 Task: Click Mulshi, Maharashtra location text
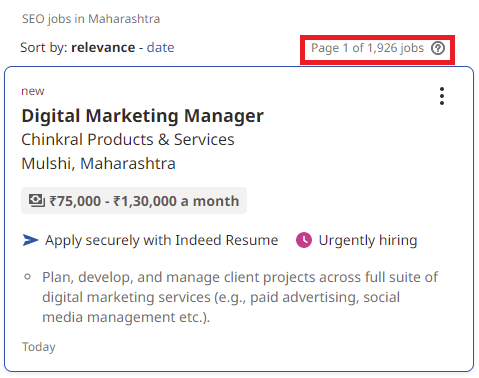point(98,163)
